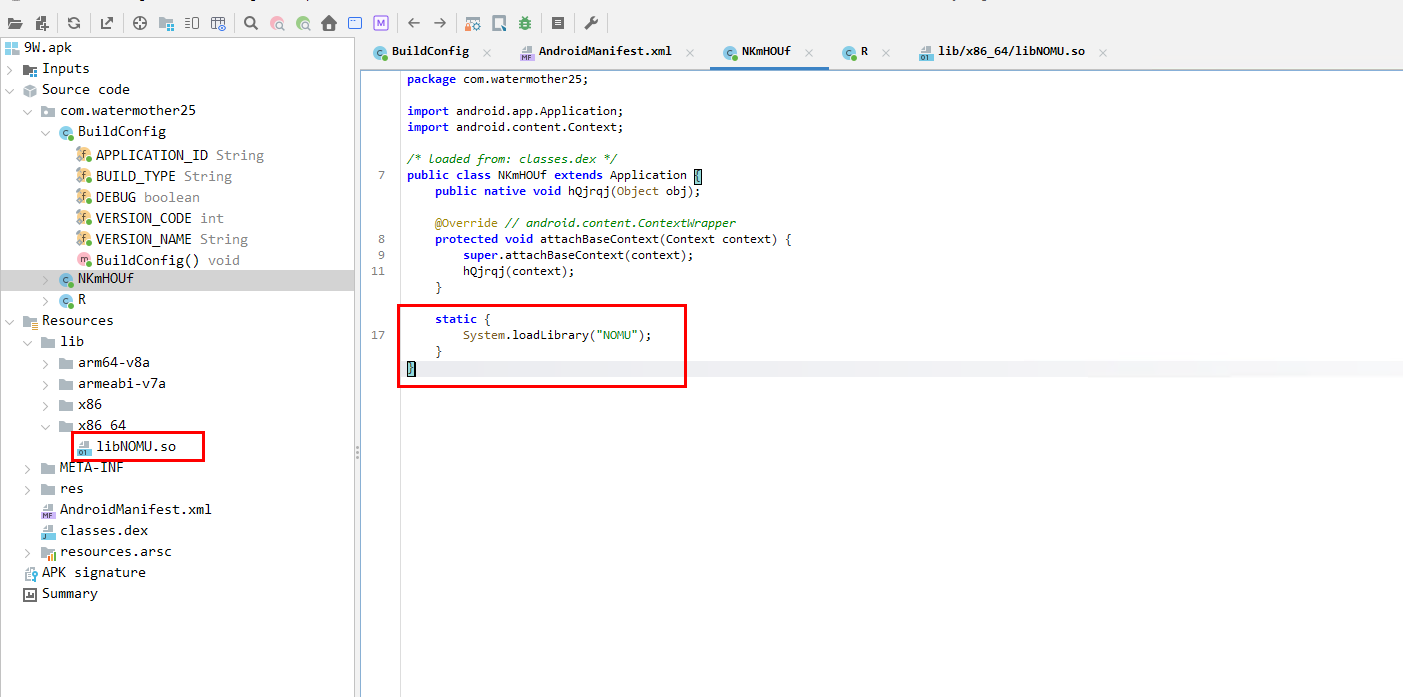Image resolution: width=1403 pixels, height=697 pixels.
Task: Open the log viewer icon
Action: [558, 23]
